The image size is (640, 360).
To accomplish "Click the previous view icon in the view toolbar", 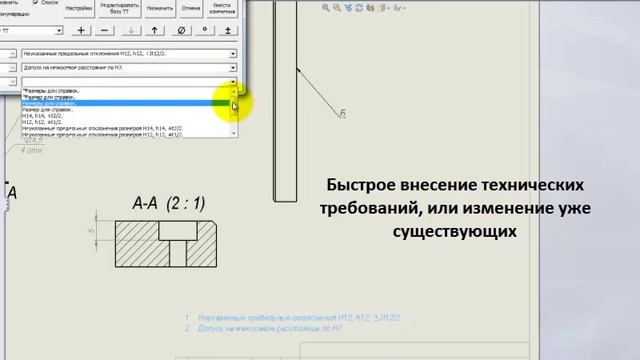I will [348, 8].
